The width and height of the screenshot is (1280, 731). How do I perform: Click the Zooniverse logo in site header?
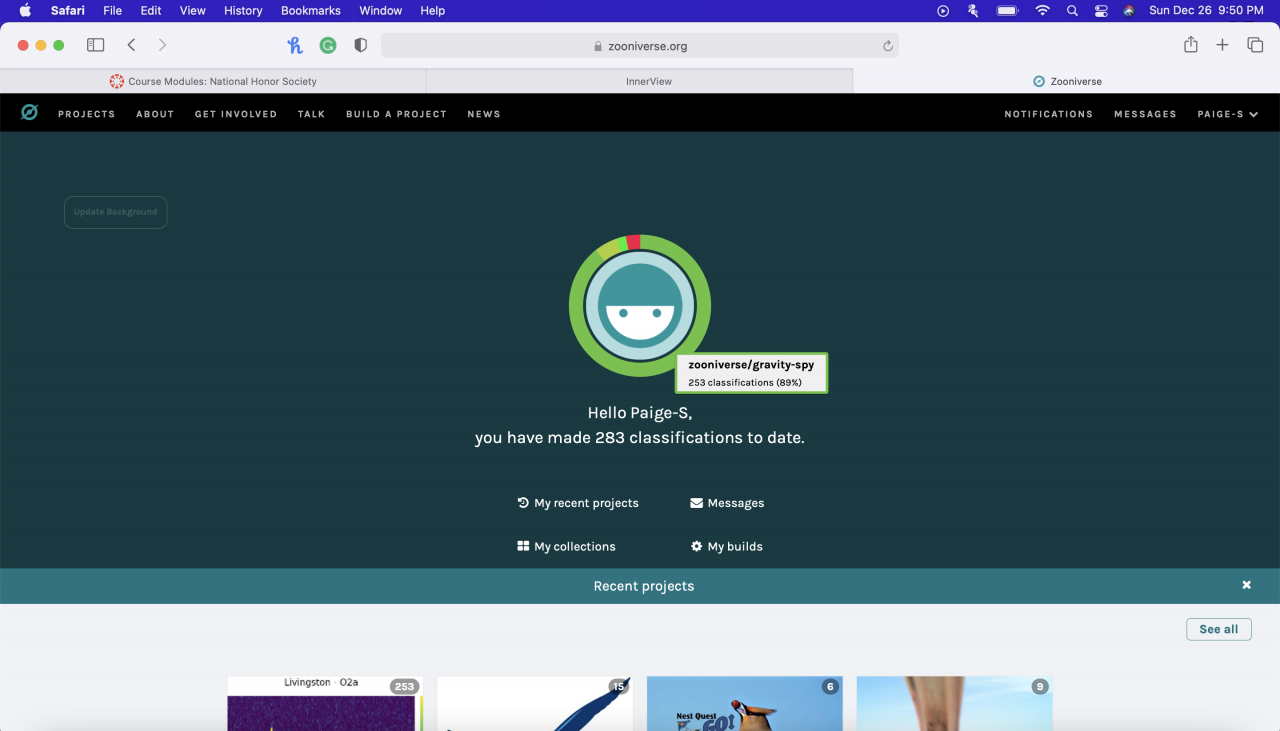click(29, 113)
